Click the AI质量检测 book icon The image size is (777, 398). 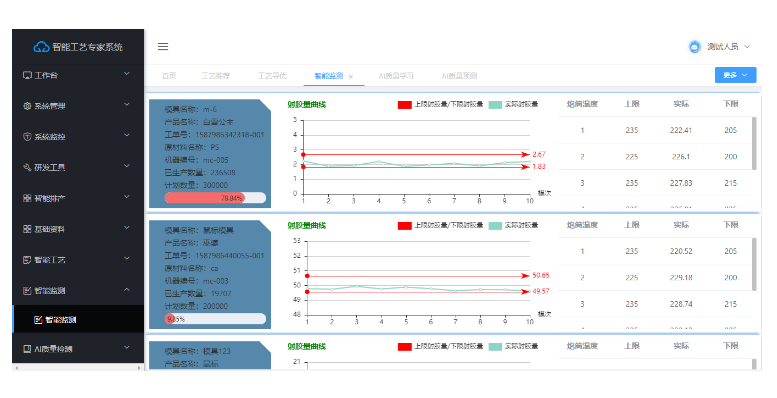click(x=27, y=349)
